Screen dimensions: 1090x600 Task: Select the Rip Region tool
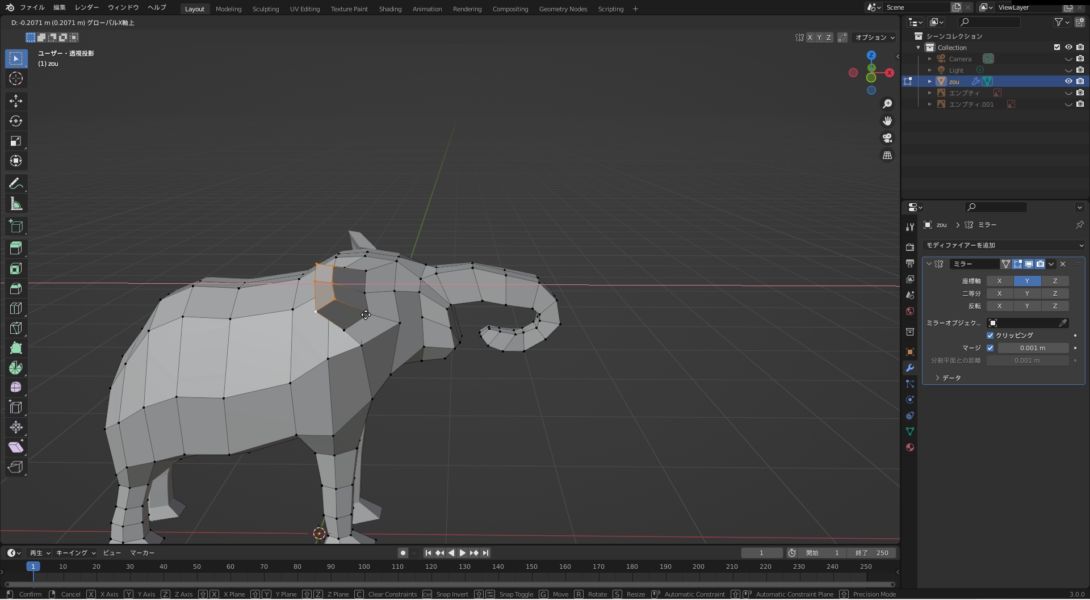pos(15,467)
